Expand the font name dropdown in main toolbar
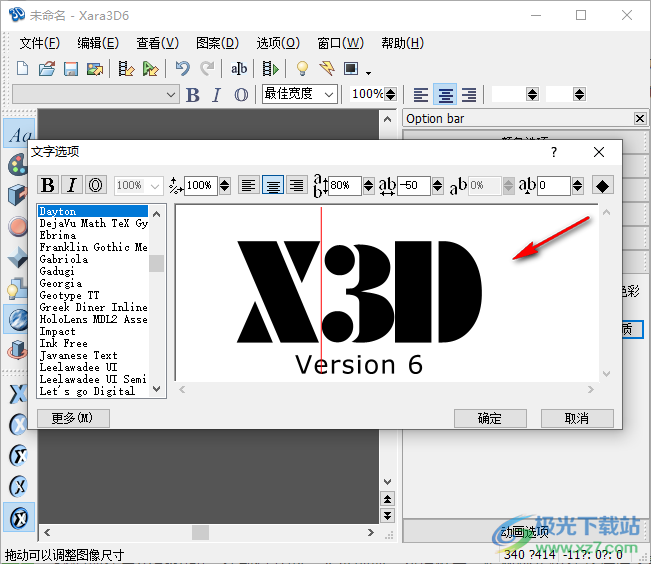Viewport: 651px width, 564px height. pos(171,94)
